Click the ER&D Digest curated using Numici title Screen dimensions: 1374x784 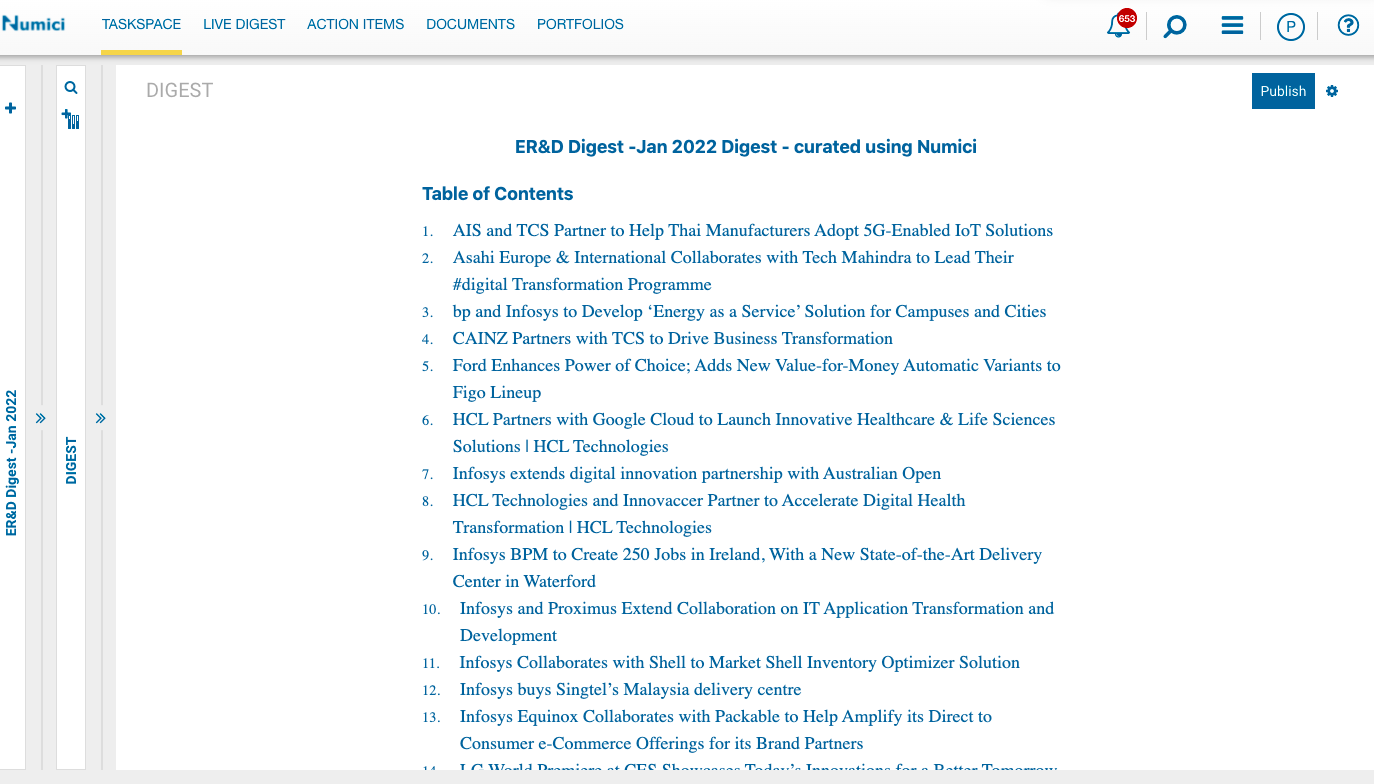click(746, 147)
